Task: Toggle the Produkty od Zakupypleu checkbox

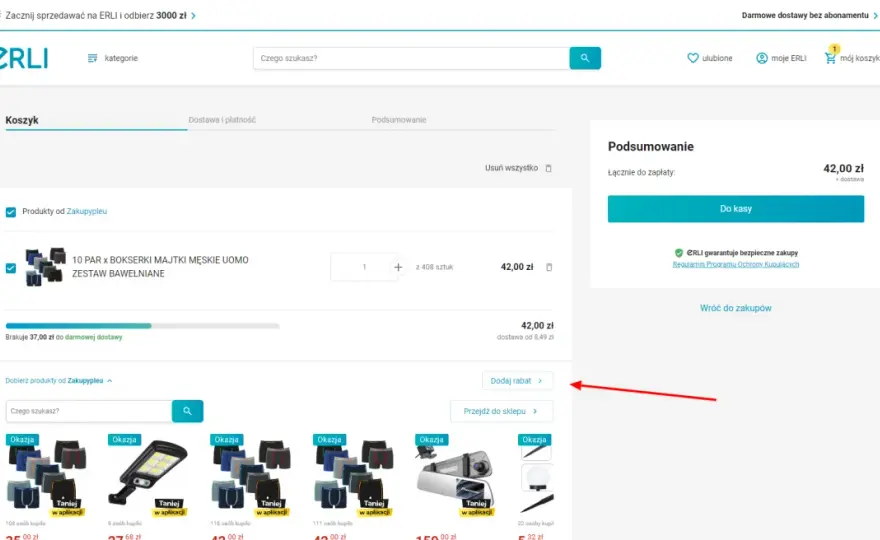Action: tap(11, 212)
